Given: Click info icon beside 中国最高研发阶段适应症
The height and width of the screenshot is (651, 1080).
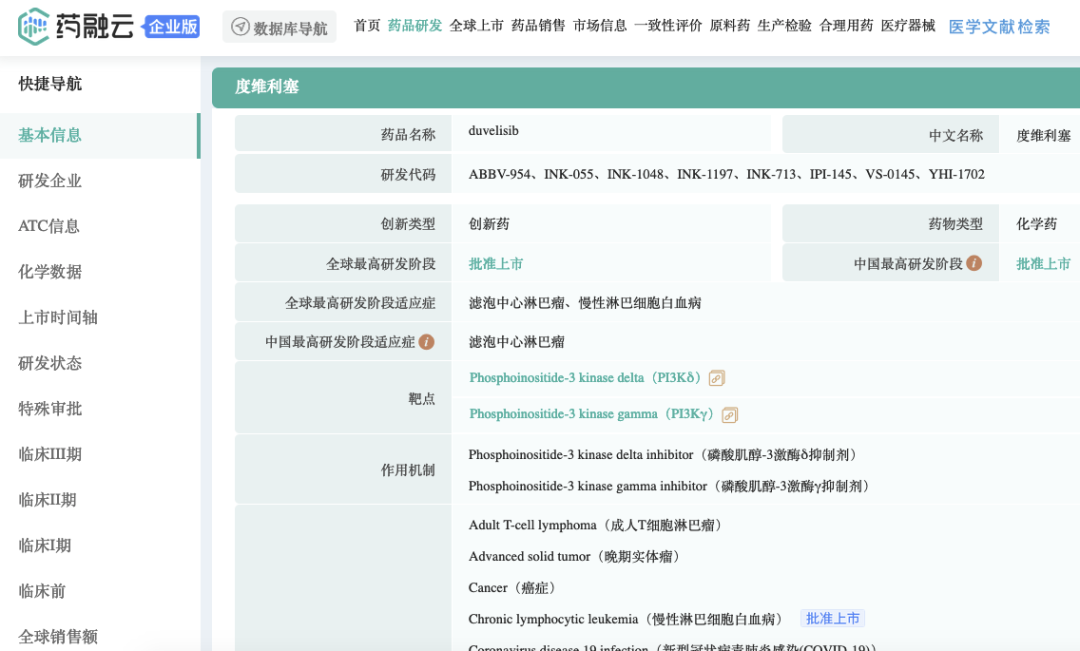Looking at the screenshot, I should (x=426, y=342).
